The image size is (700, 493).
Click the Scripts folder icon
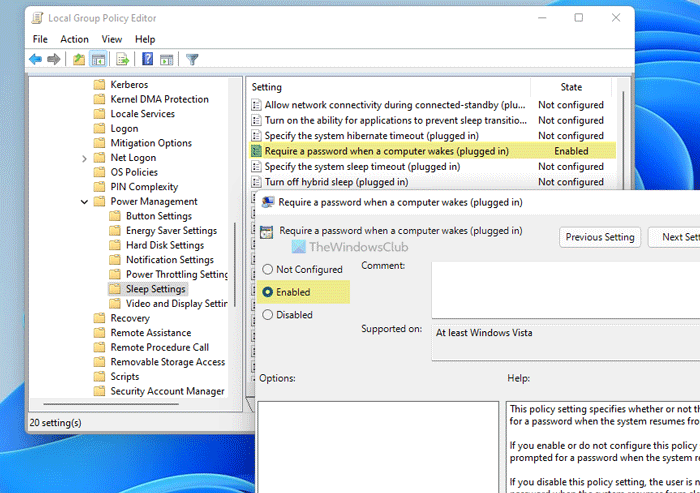pyautogui.click(x=99, y=376)
